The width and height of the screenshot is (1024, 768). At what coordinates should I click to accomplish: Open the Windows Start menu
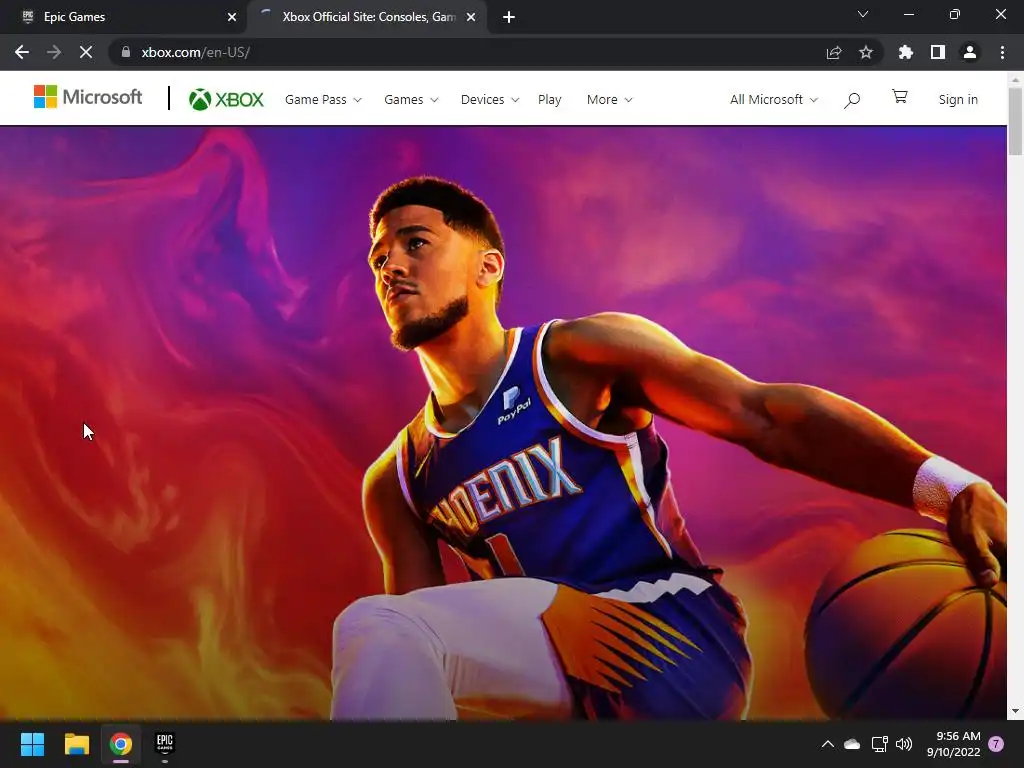[x=32, y=744]
